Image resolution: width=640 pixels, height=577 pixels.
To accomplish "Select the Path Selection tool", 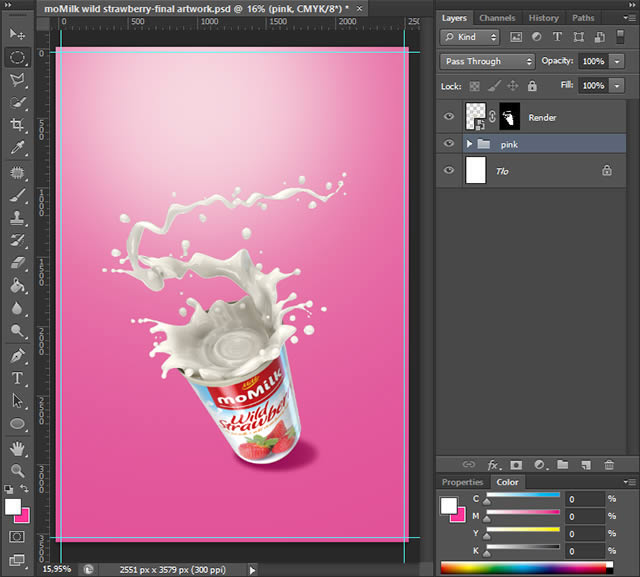I will click(17, 401).
